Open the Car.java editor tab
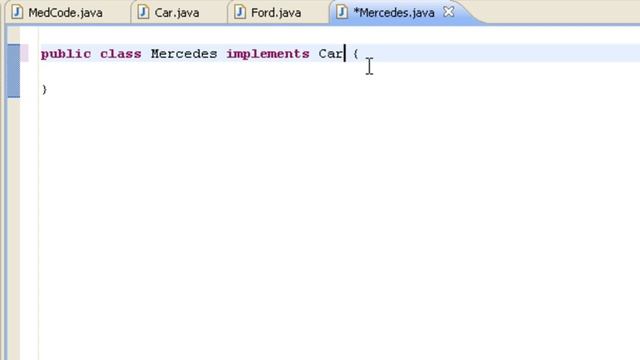This screenshot has height=360, width=640. (177, 13)
